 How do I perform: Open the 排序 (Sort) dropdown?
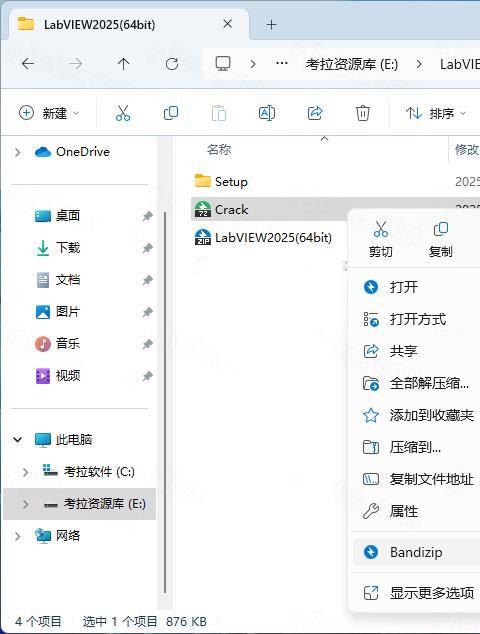point(436,113)
